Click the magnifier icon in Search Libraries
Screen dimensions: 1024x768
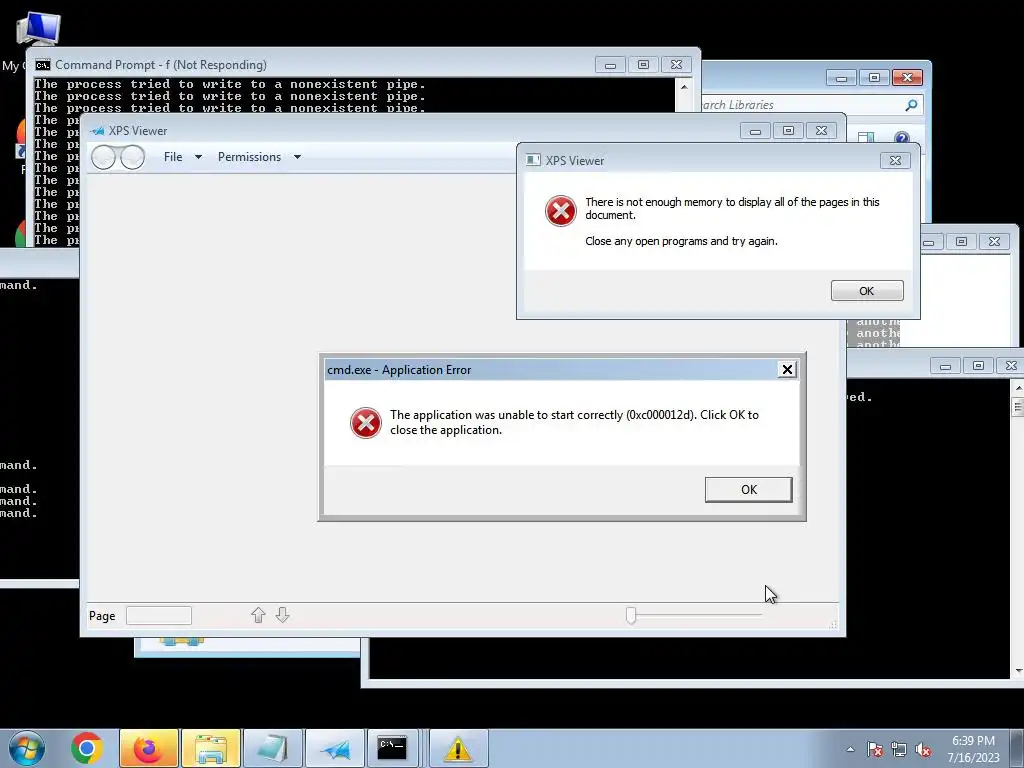[x=912, y=104]
